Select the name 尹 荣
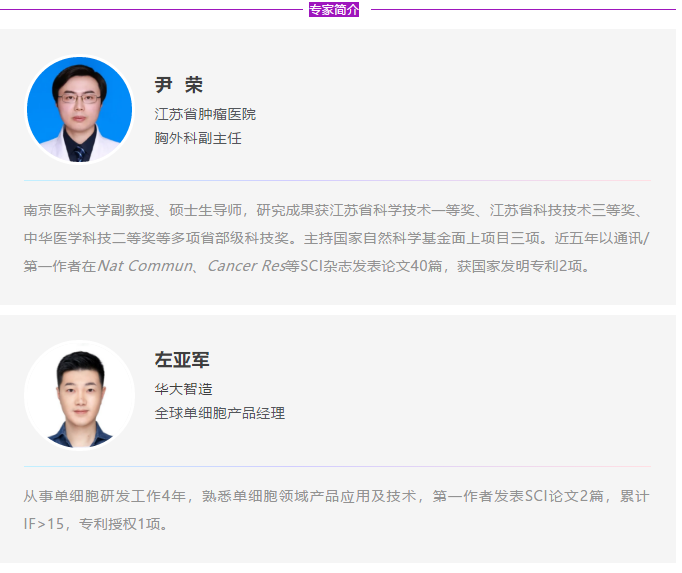Viewport: 682px width, 573px height. tap(179, 85)
